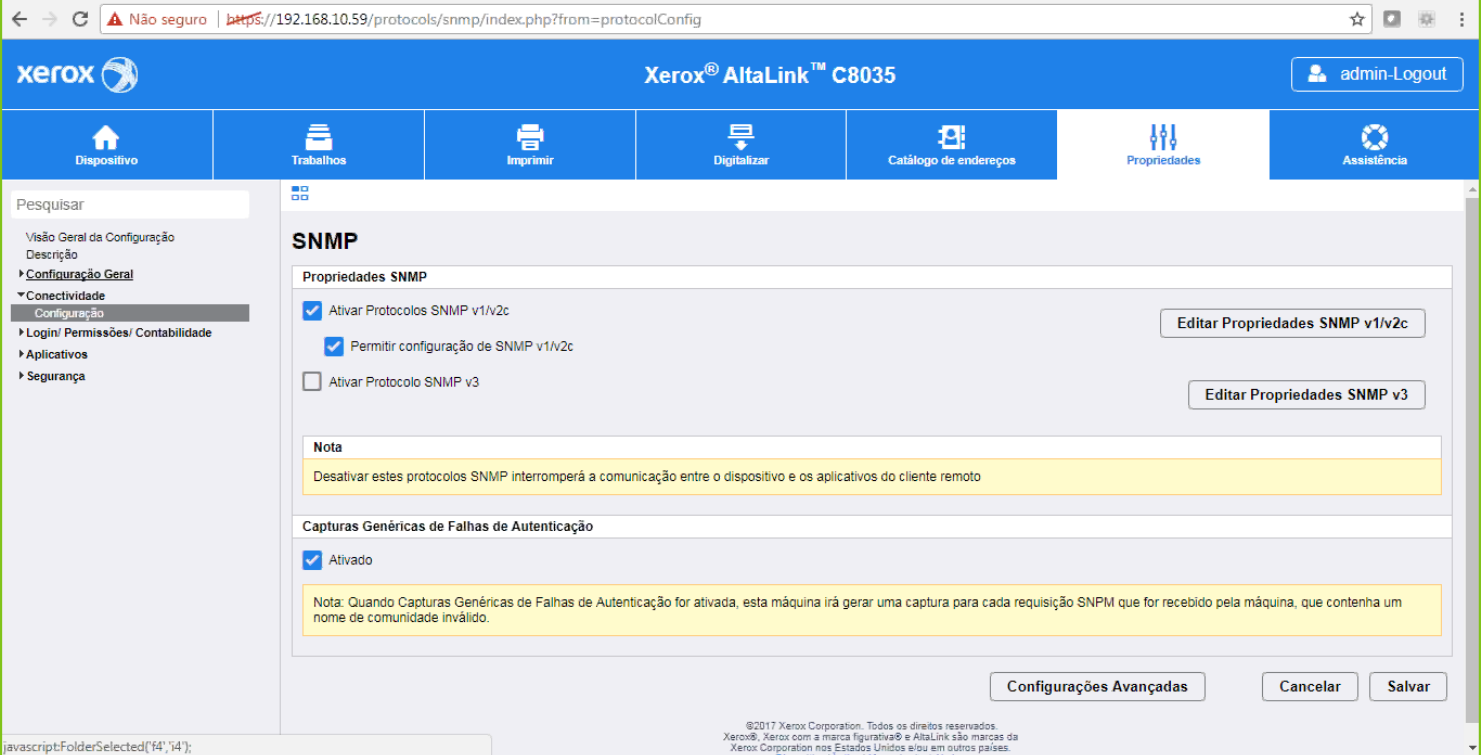The height and width of the screenshot is (755, 1481).
Task: Switch to the Propriedades tab
Action: point(1163,145)
